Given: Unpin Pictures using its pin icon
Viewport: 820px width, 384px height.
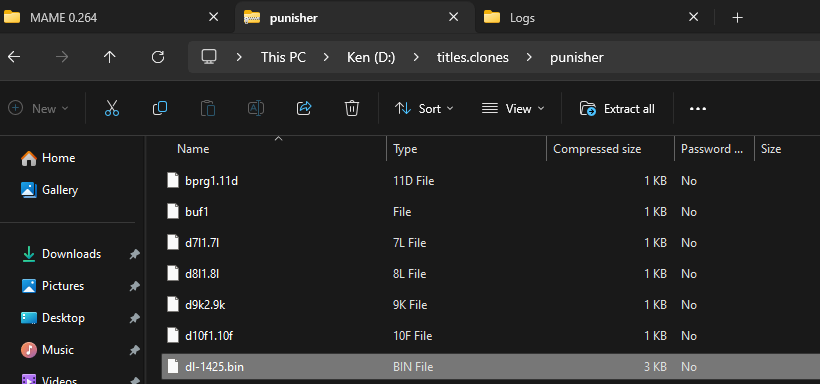Looking at the screenshot, I should click(x=134, y=286).
